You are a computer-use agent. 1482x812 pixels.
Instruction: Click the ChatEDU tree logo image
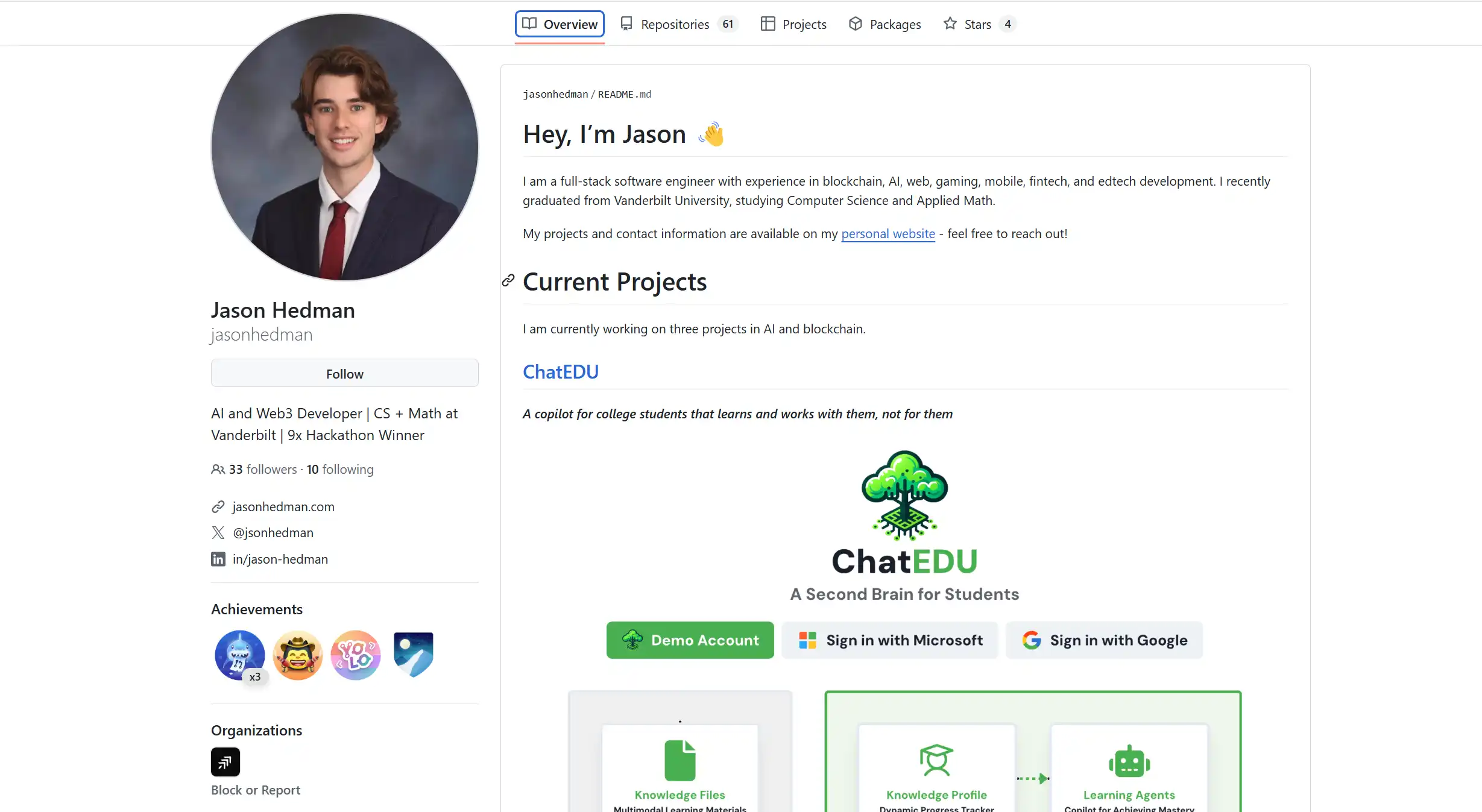(904, 496)
